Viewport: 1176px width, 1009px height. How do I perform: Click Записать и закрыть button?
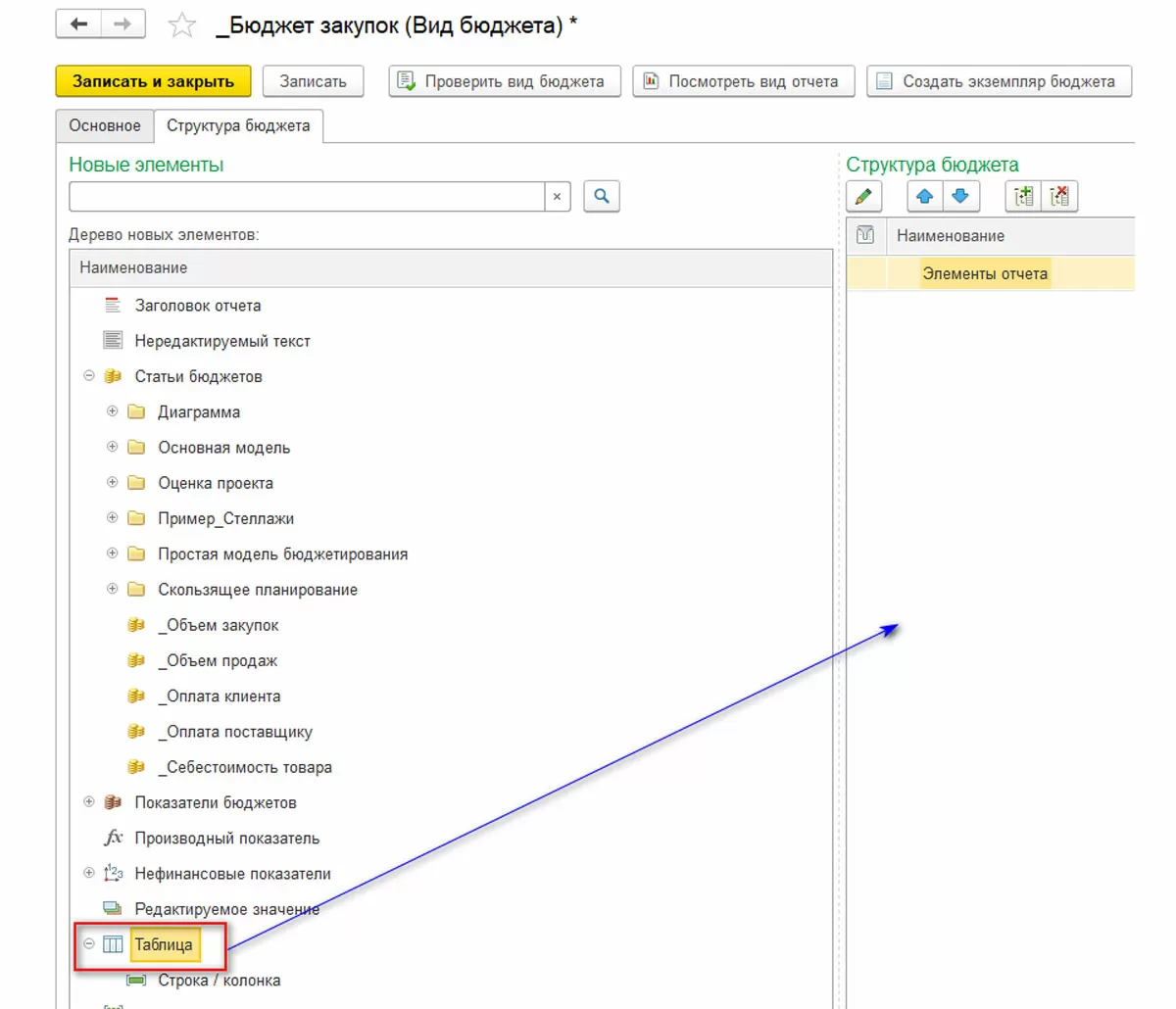(x=153, y=81)
